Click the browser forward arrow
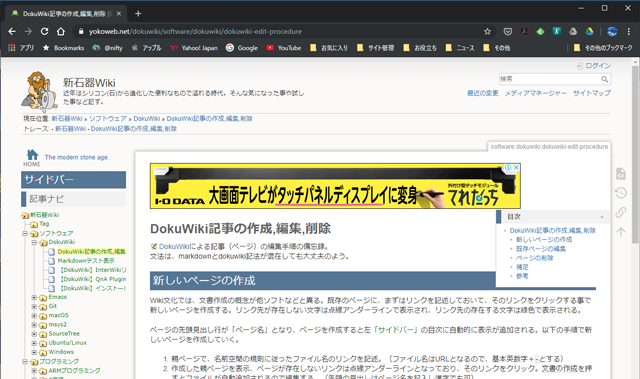Screen dimensions: 640x379 pos(28,31)
